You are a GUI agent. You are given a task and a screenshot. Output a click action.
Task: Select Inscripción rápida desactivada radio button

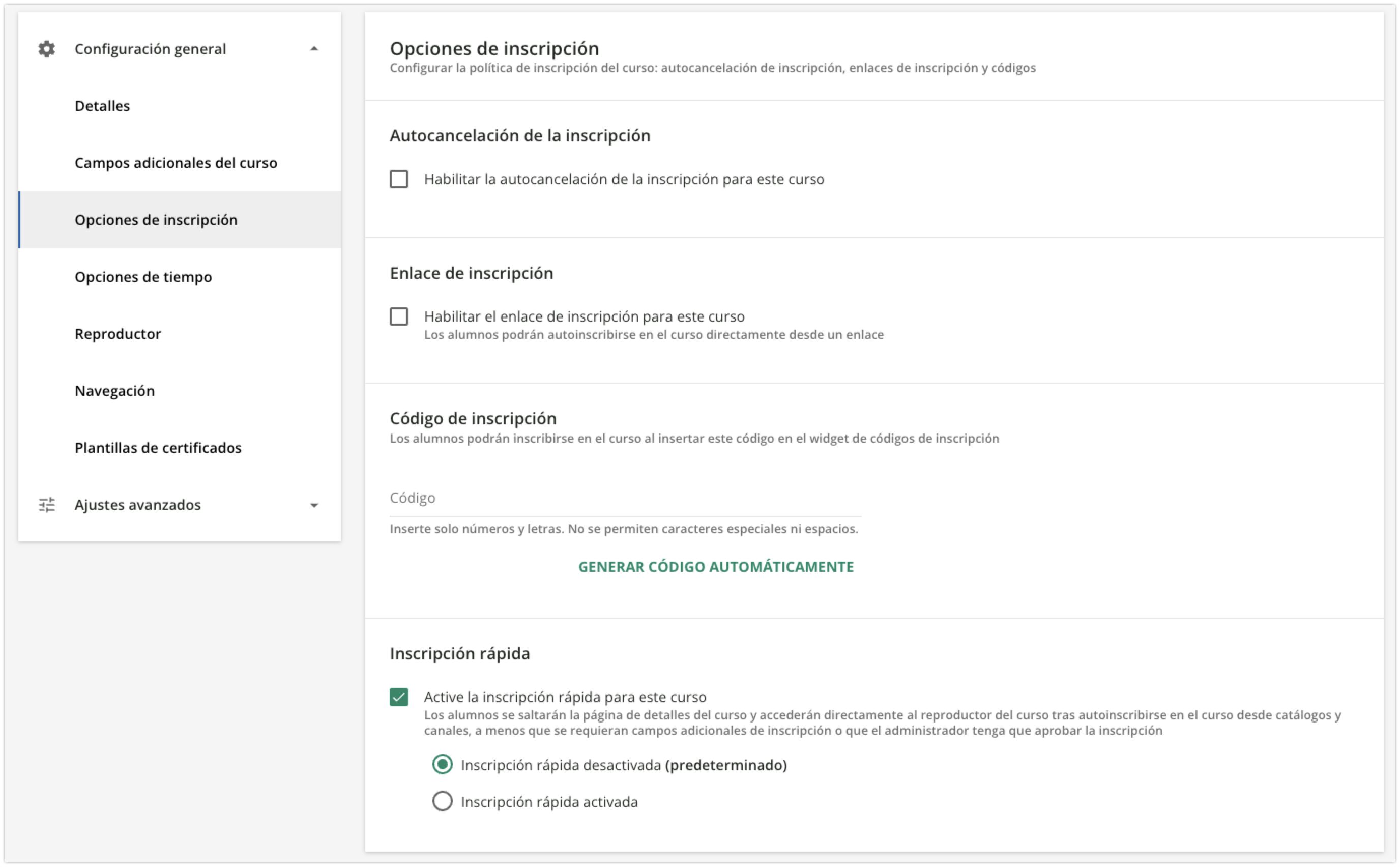pyautogui.click(x=442, y=765)
